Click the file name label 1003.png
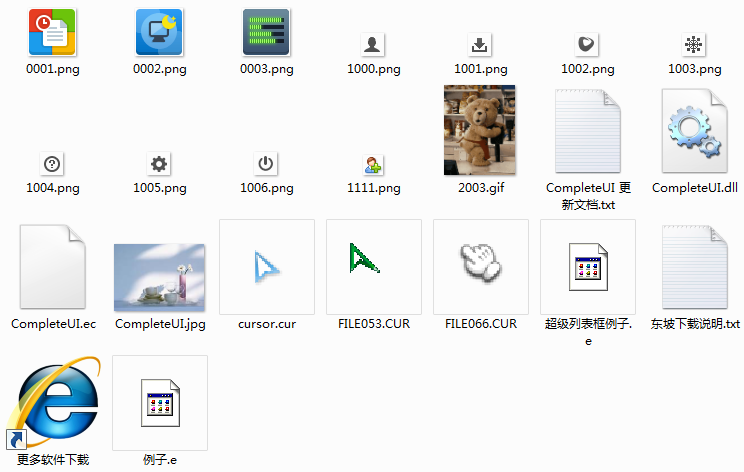The image size is (744, 472). coord(695,69)
